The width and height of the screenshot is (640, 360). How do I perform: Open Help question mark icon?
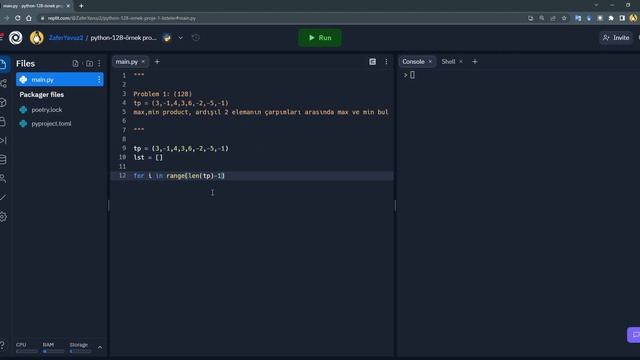(x=3, y=345)
